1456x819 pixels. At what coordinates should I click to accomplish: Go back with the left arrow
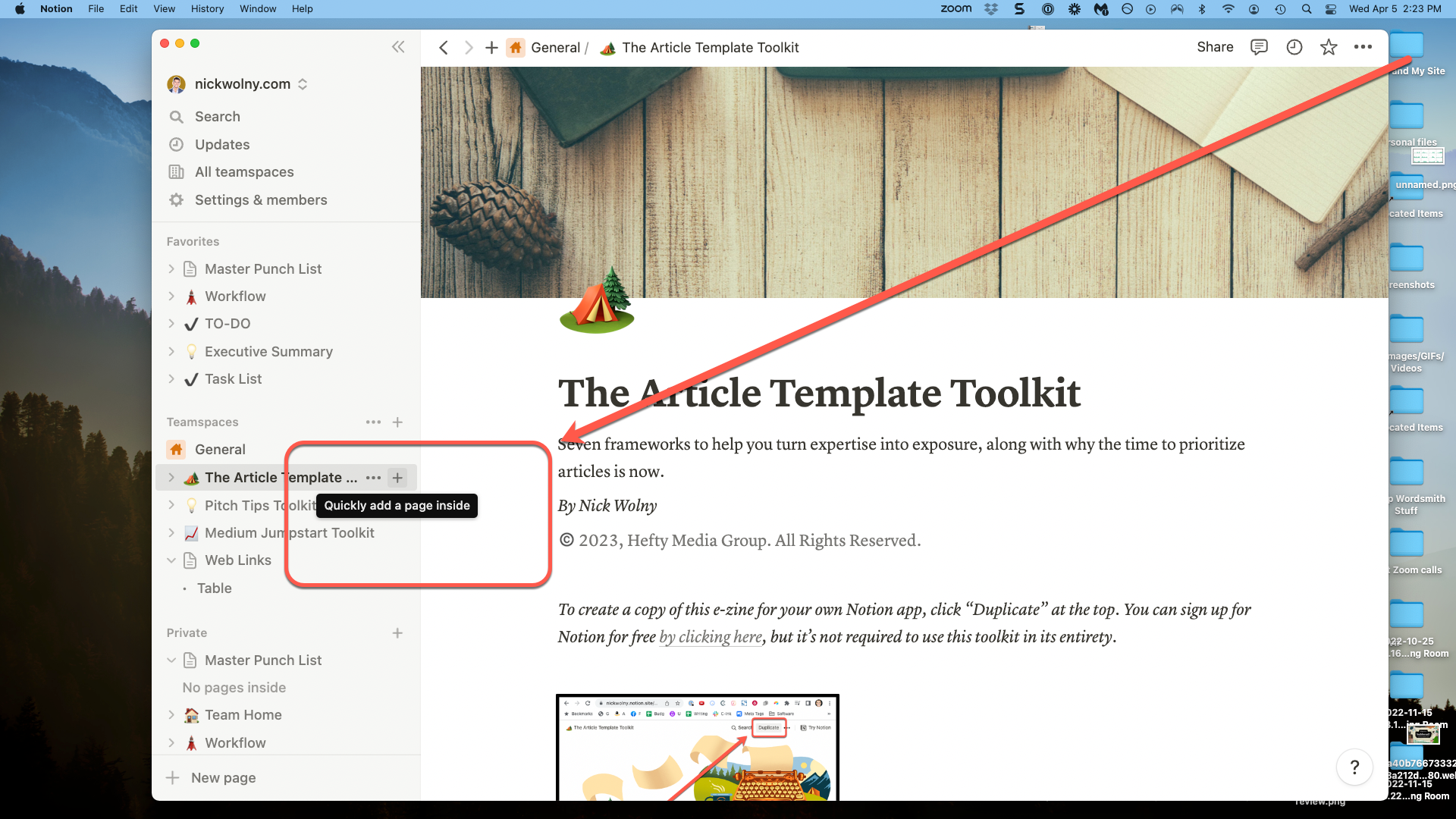[444, 48]
